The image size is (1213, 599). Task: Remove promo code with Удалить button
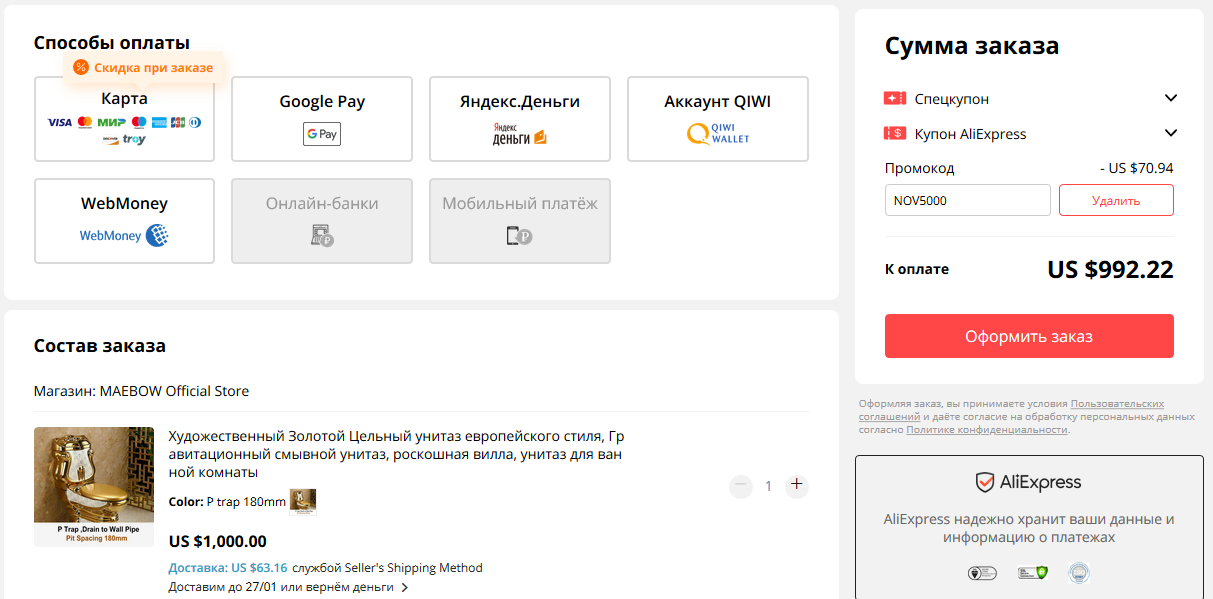click(1116, 200)
